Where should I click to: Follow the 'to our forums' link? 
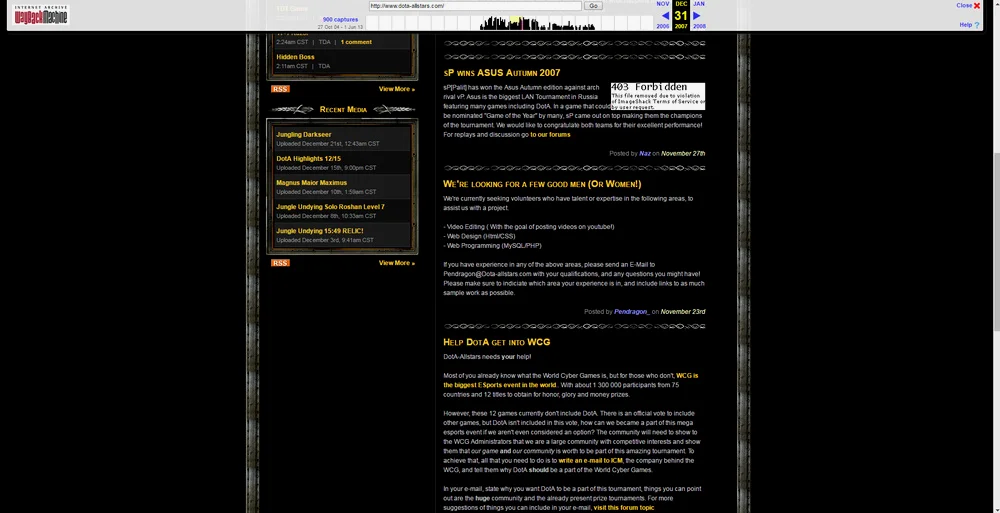coord(550,135)
